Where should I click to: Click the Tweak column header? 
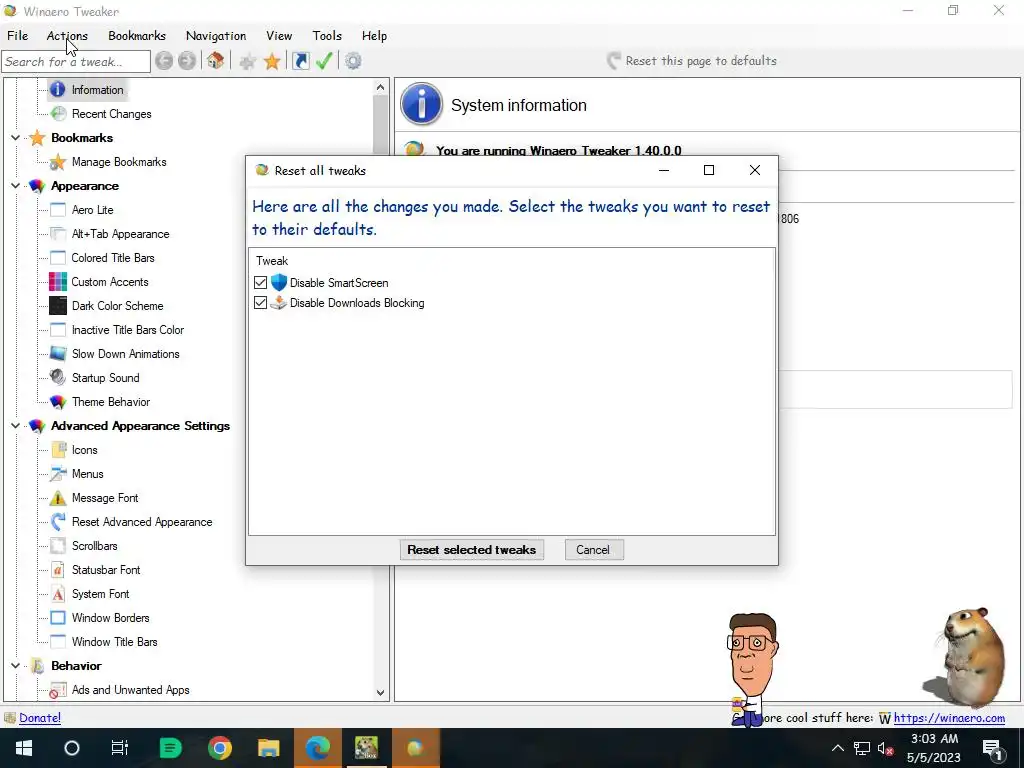(272, 261)
